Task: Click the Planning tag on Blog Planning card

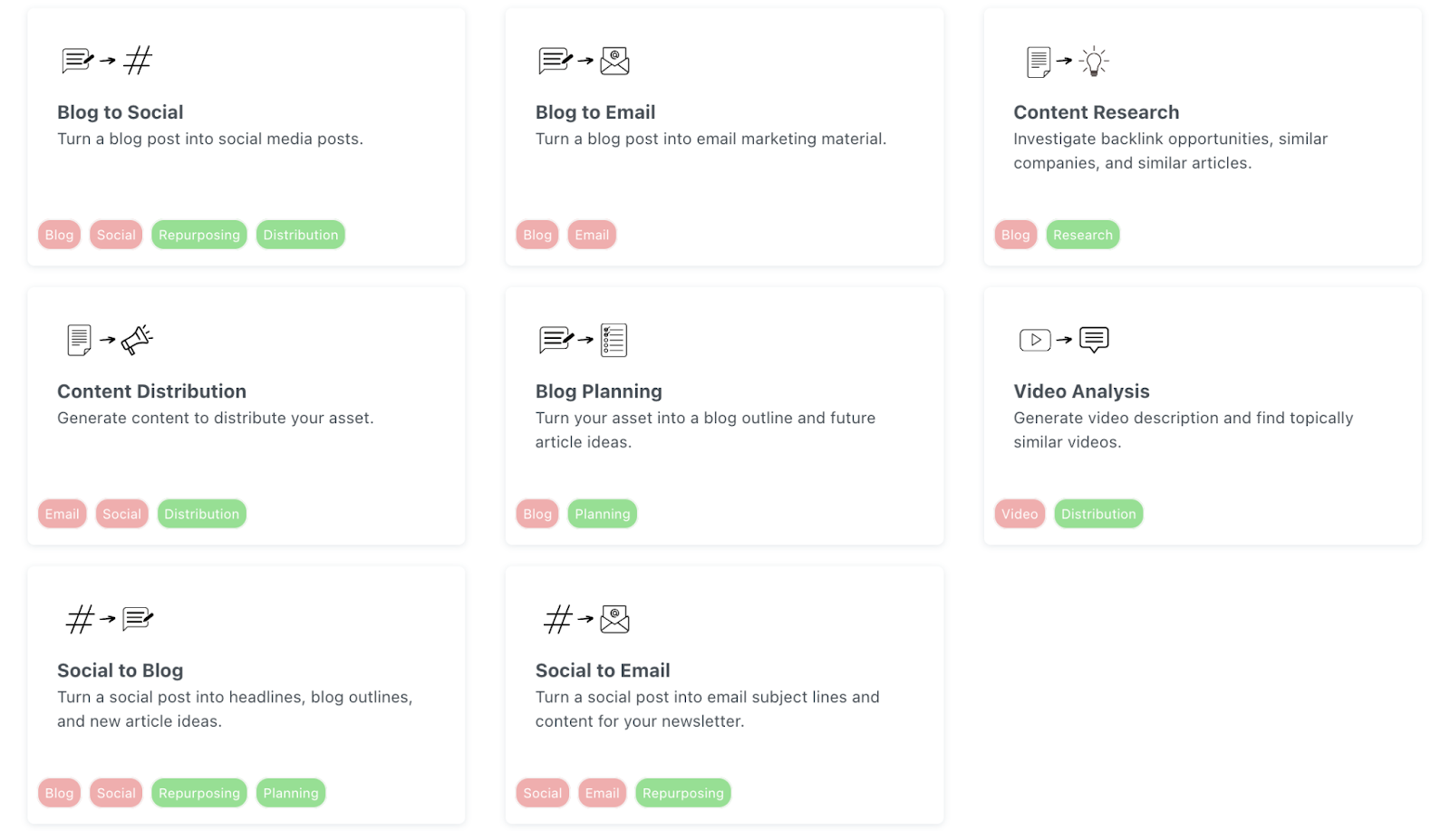Action: [602, 514]
